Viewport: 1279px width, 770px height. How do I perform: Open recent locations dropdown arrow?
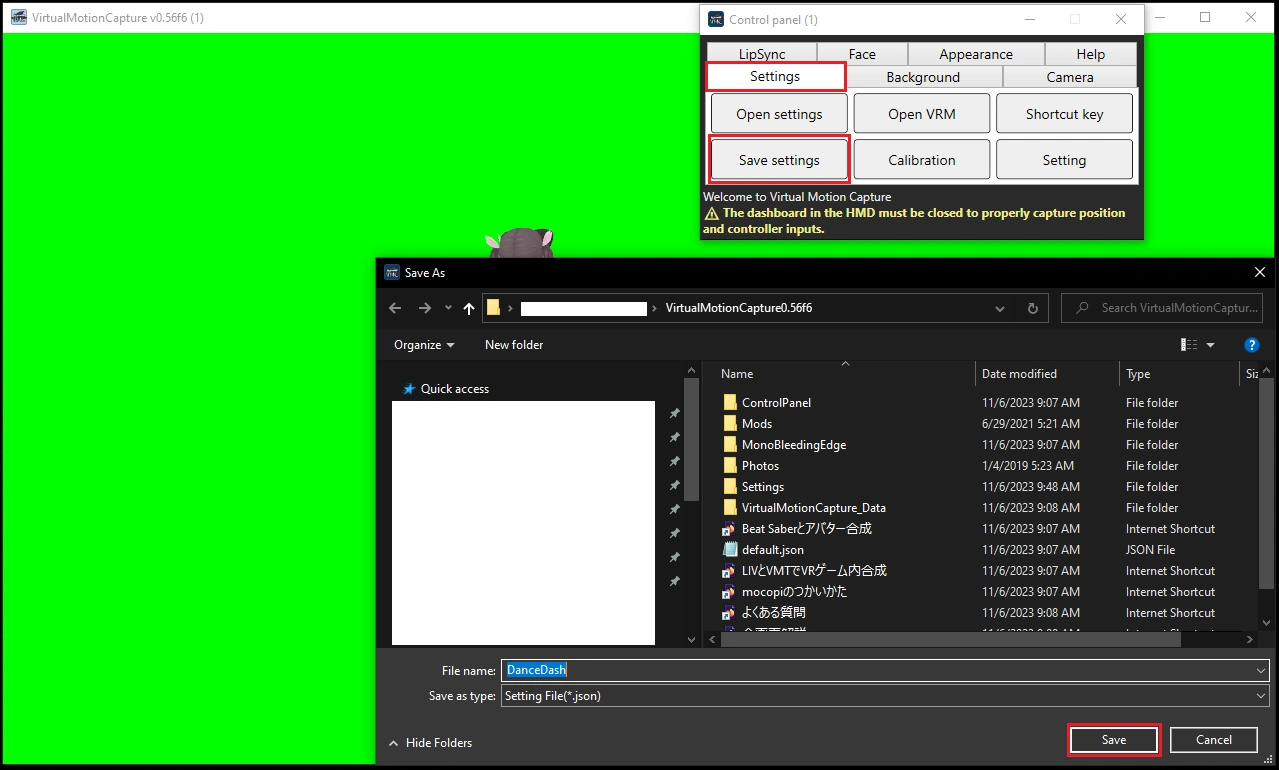pos(448,308)
